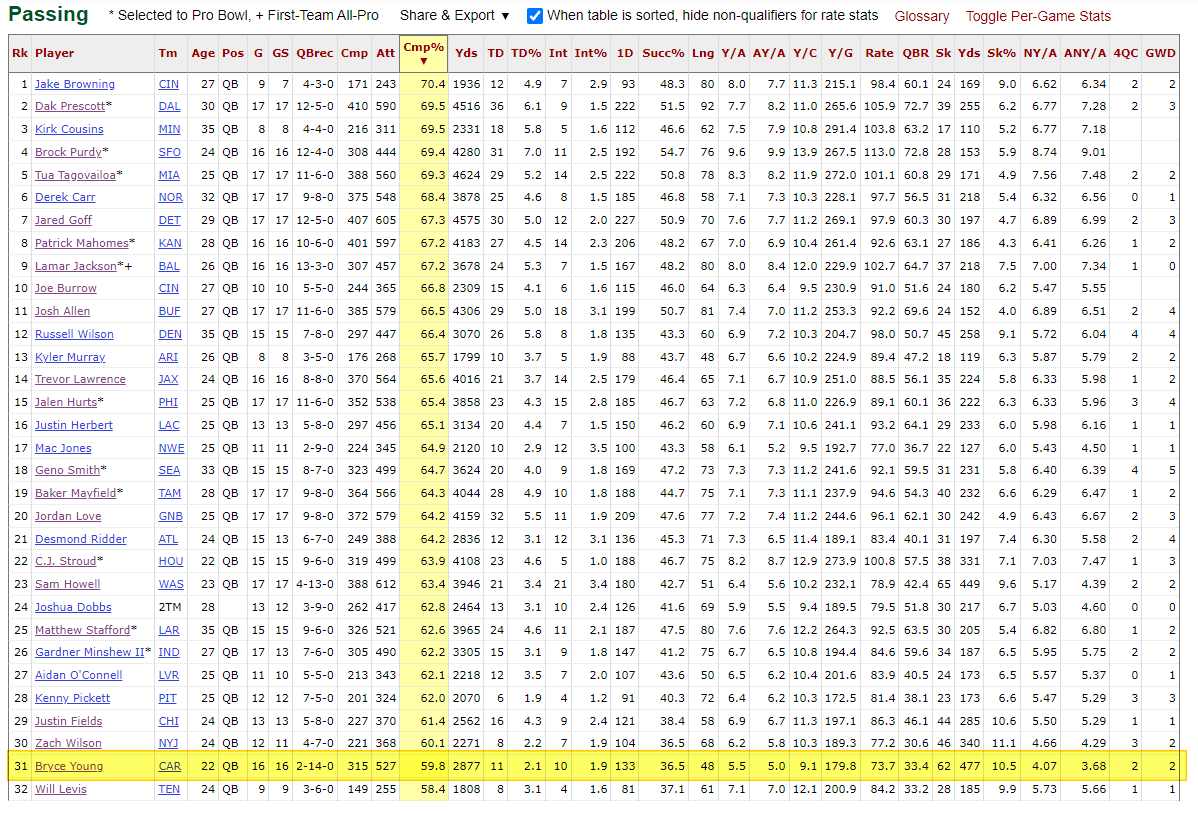Open the HOU team link
Screen dimensions: 1198x813
pyautogui.click(x=170, y=561)
